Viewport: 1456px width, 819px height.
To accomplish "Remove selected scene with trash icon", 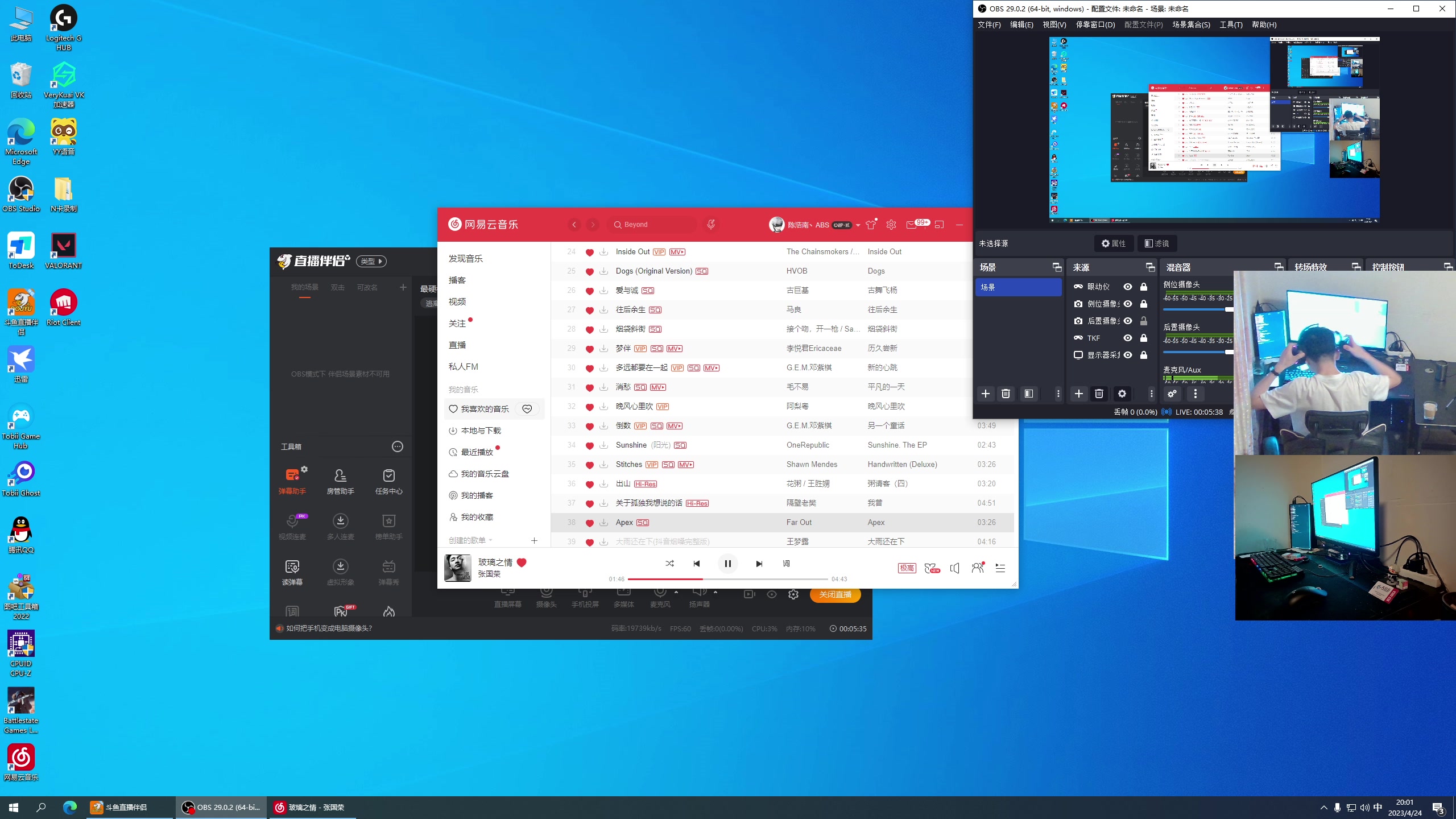I will click(1006, 394).
